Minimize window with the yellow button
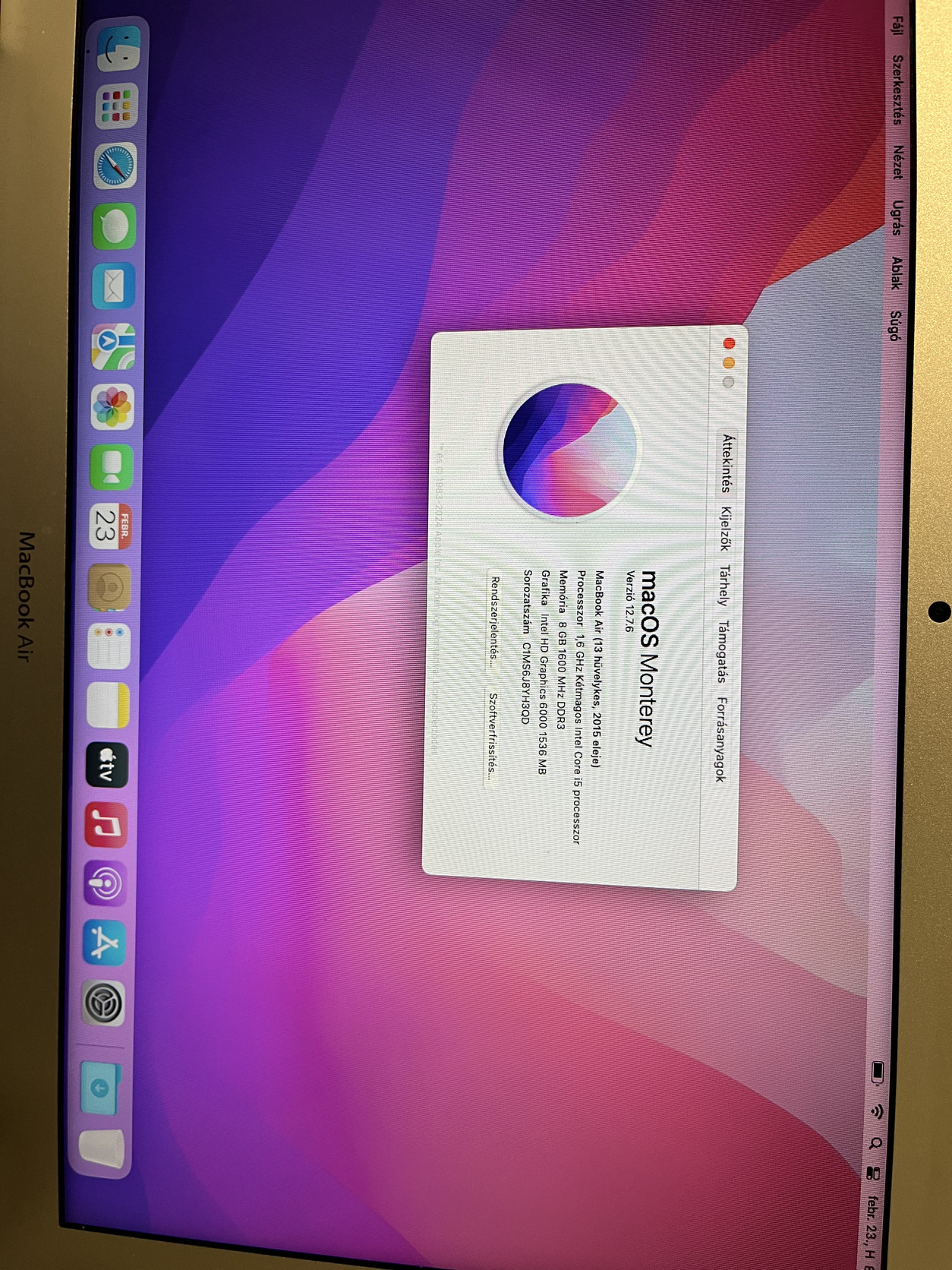The image size is (952, 1270). point(729,363)
